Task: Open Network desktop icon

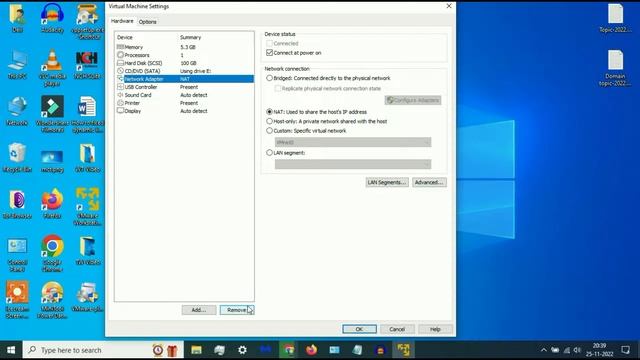Action: click(17, 111)
